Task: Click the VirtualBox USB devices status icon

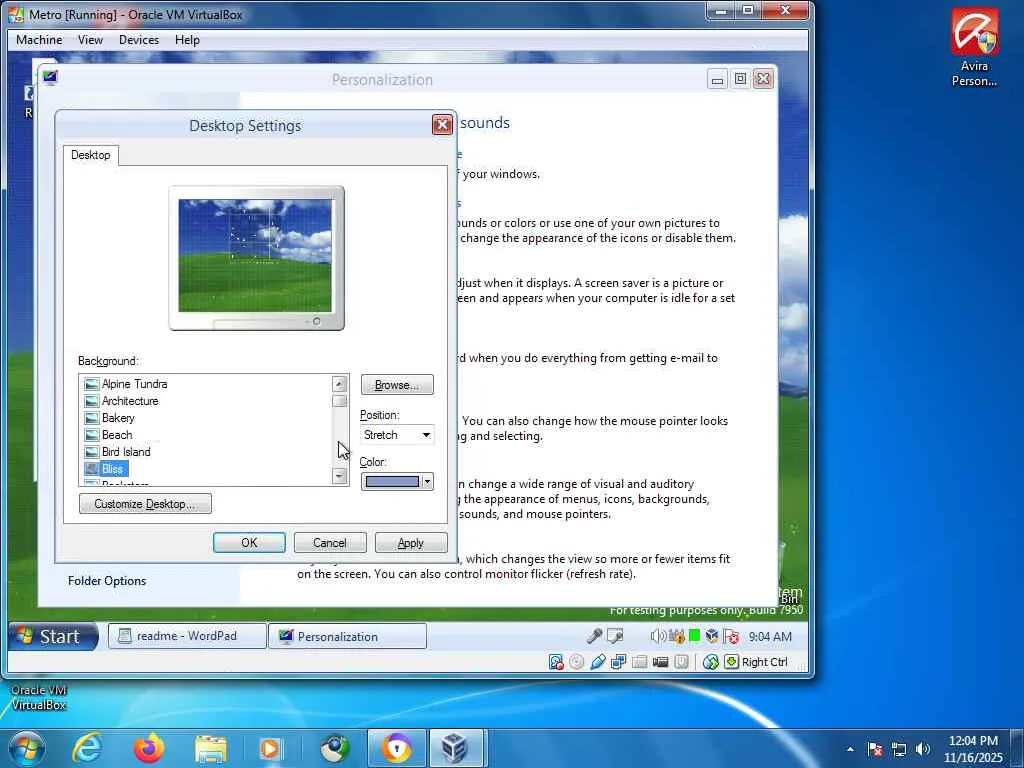Action: click(x=598, y=662)
